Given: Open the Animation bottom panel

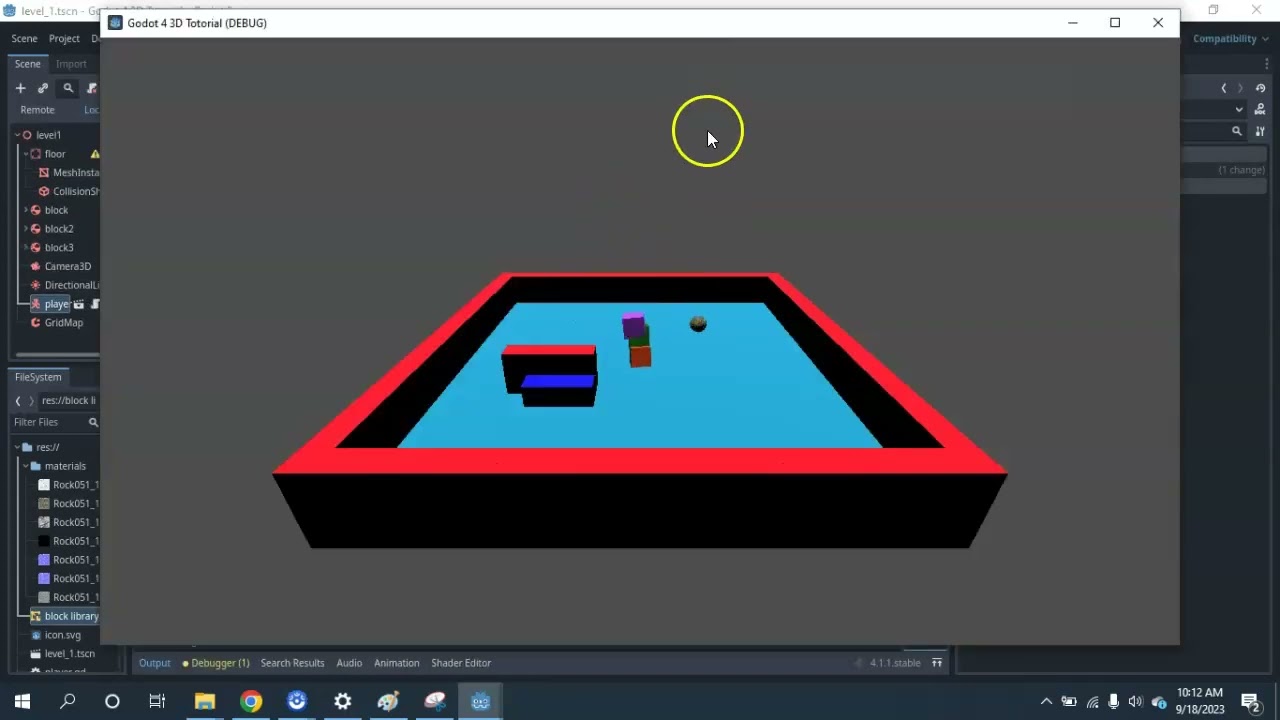Looking at the screenshot, I should 397,663.
